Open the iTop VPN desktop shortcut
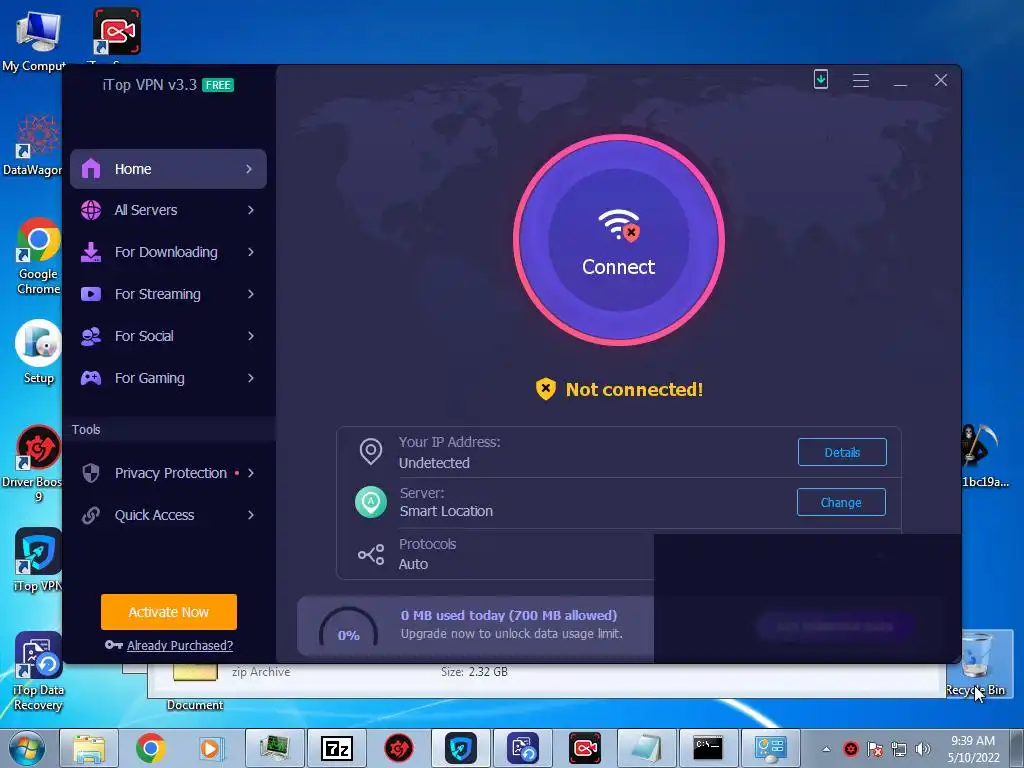Screen dimensions: 1024x768 pyautogui.click(x=38, y=560)
